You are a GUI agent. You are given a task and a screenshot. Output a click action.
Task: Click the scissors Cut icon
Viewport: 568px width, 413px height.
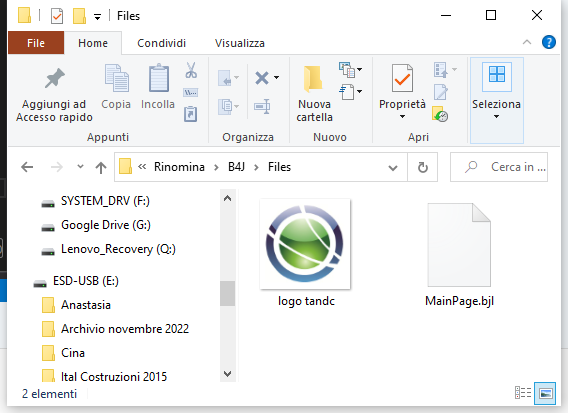pos(191,70)
